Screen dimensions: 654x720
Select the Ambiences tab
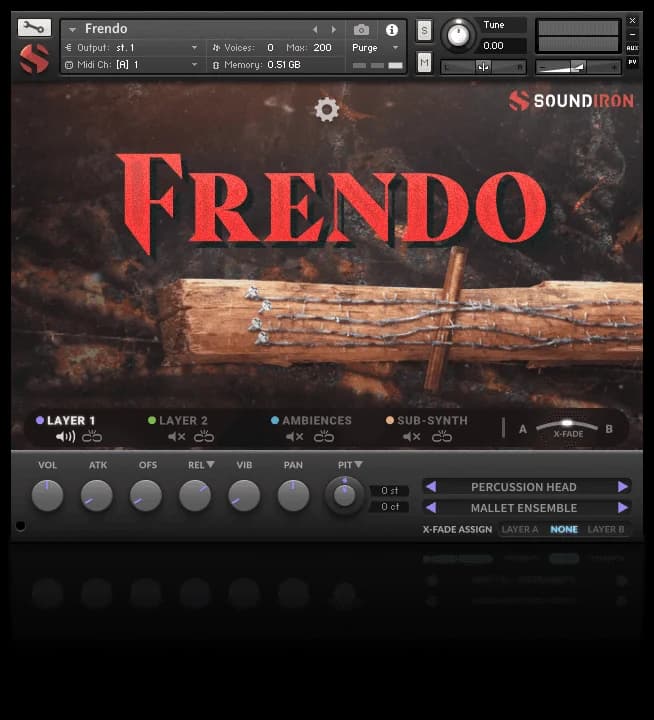(311, 421)
